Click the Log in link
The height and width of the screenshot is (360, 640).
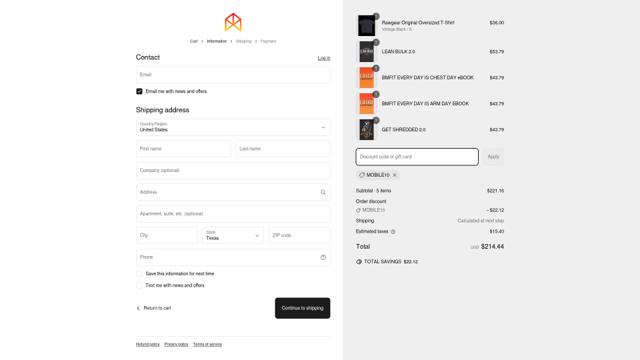[324, 58]
